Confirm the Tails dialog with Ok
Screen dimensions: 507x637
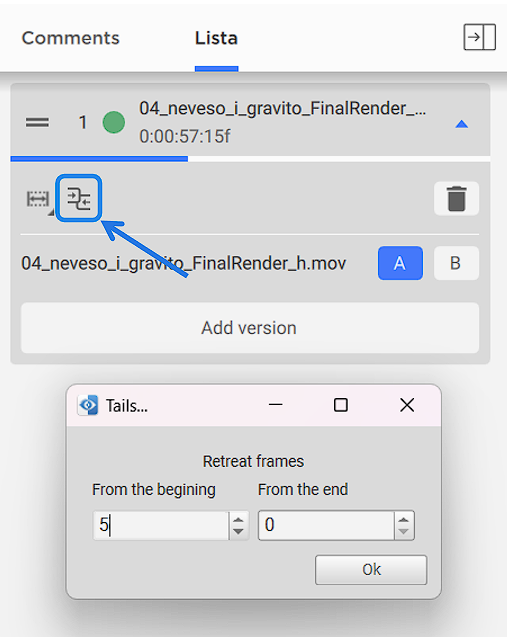click(371, 570)
